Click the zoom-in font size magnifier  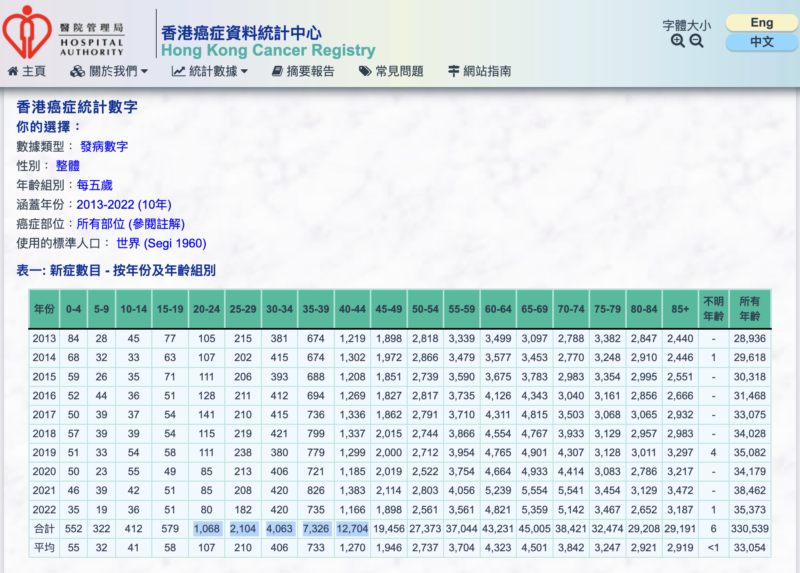[678, 41]
